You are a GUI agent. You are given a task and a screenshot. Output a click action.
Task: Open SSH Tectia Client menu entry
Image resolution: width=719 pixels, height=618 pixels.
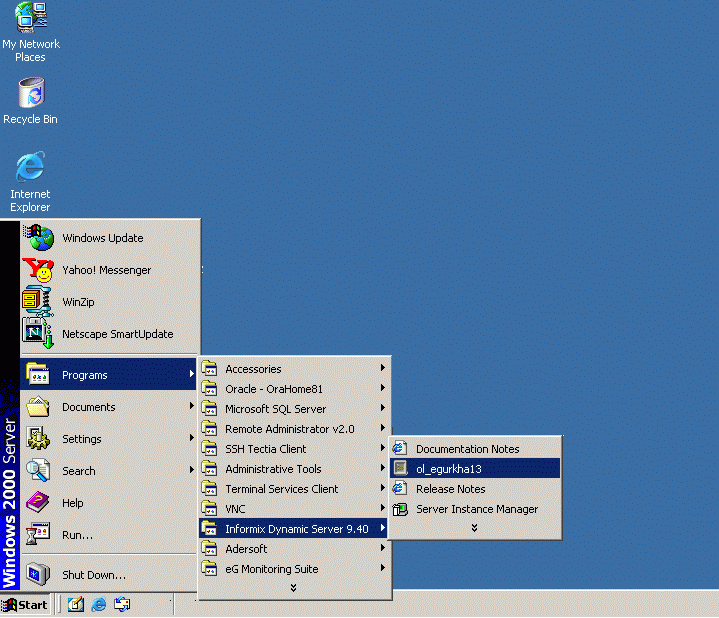294,449
